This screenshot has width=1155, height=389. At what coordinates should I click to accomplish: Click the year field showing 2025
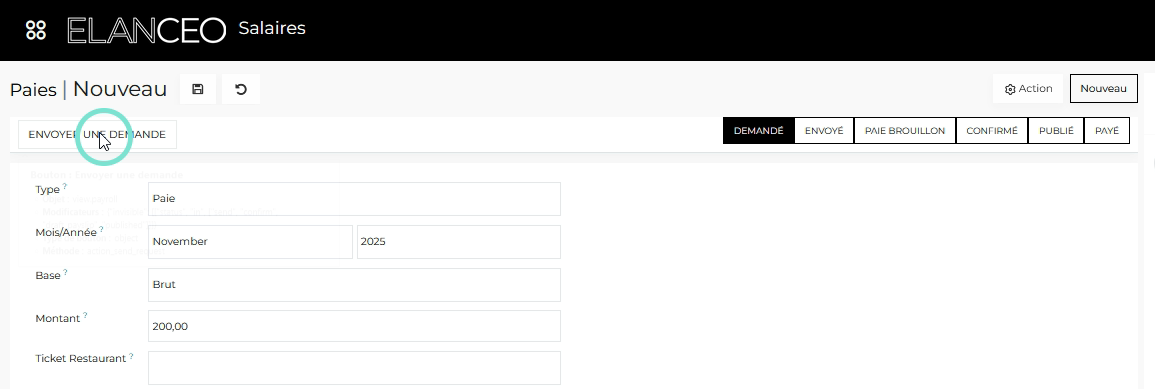point(459,242)
